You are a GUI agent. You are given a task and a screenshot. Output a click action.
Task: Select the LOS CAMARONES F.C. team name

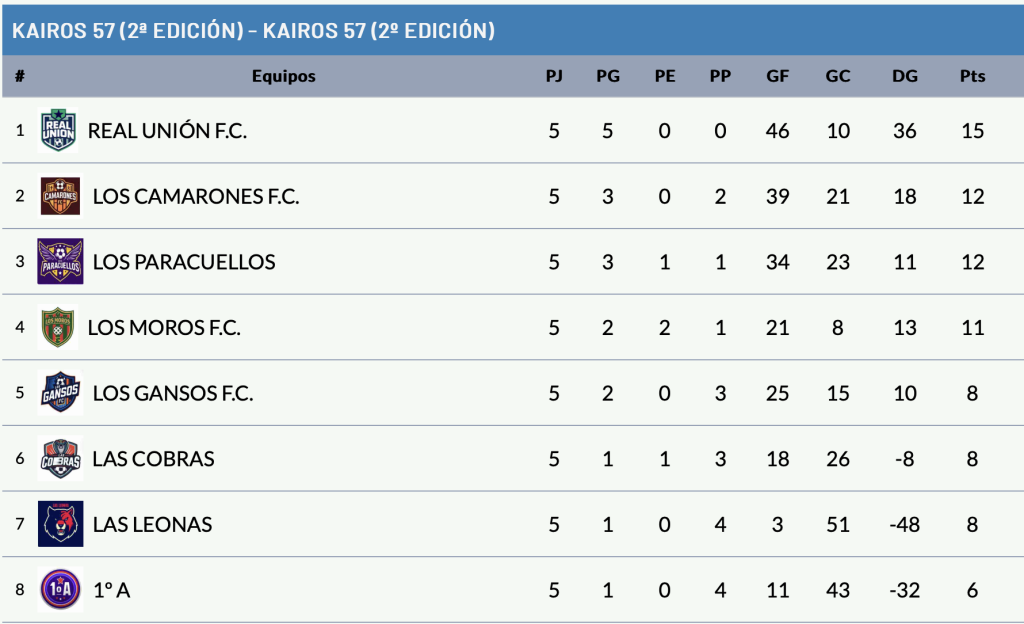pos(196,196)
